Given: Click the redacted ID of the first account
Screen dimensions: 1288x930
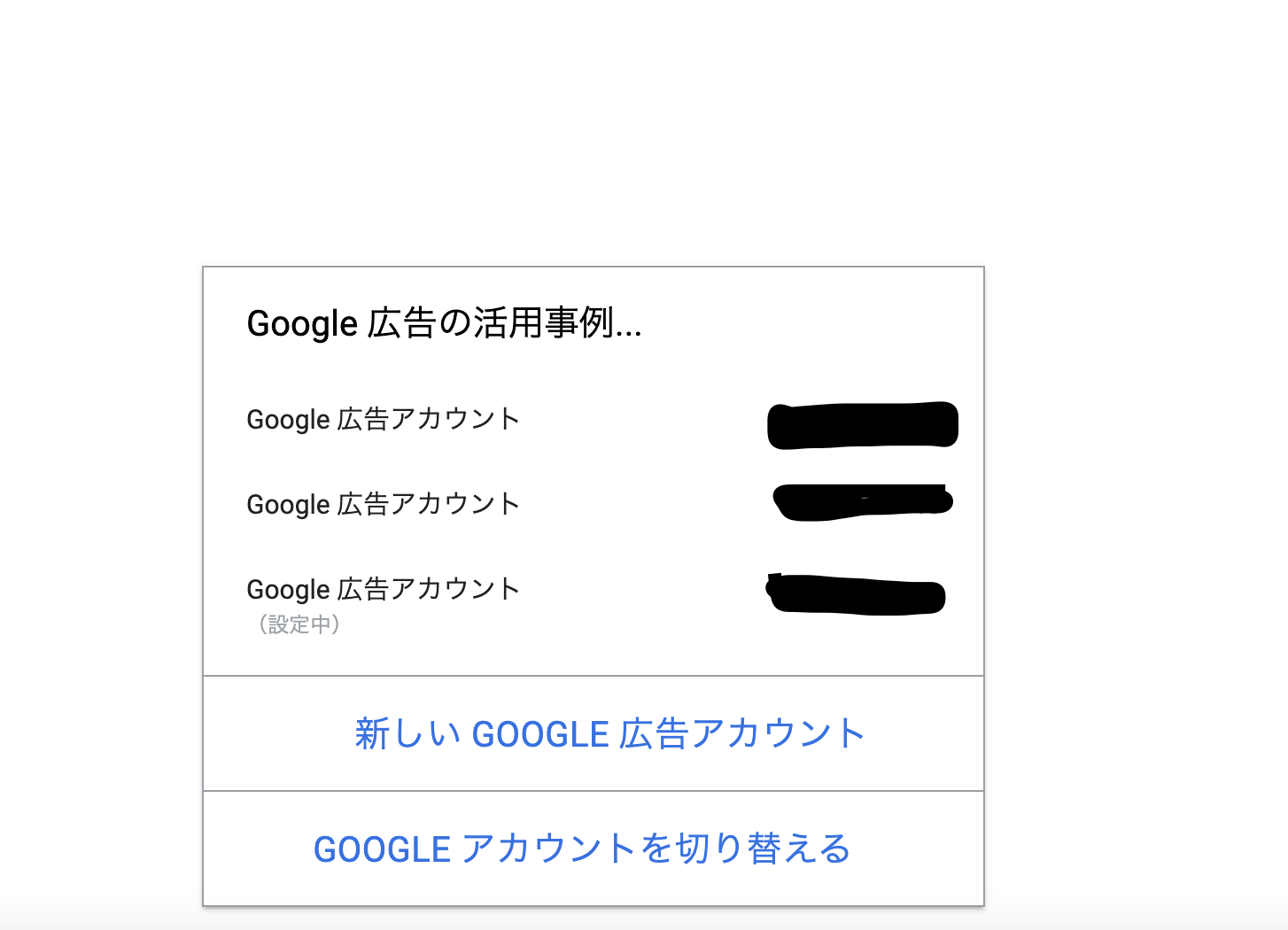Looking at the screenshot, I should [x=863, y=424].
